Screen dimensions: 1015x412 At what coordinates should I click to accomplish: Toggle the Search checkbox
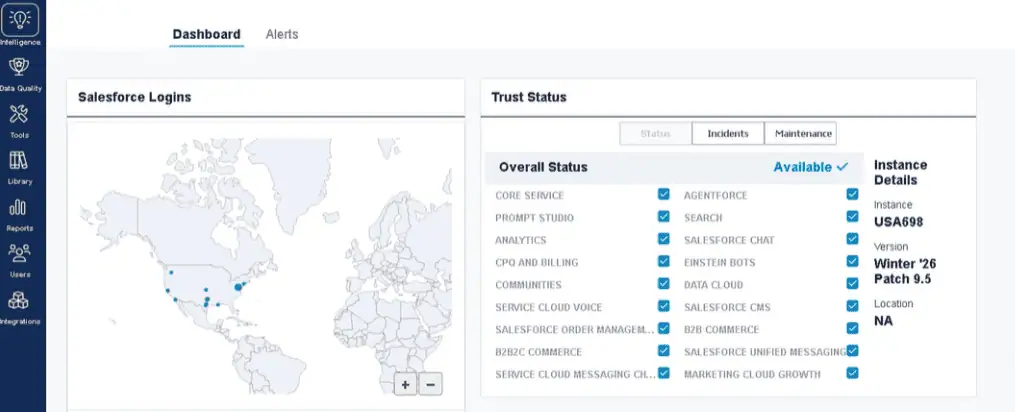pyautogui.click(x=853, y=216)
